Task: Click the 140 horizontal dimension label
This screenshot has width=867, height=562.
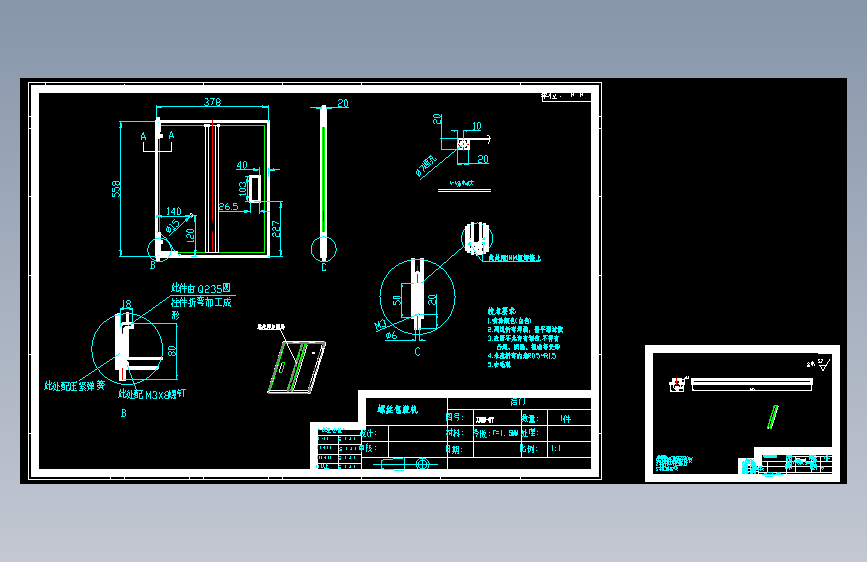Action: (x=174, y=211)
